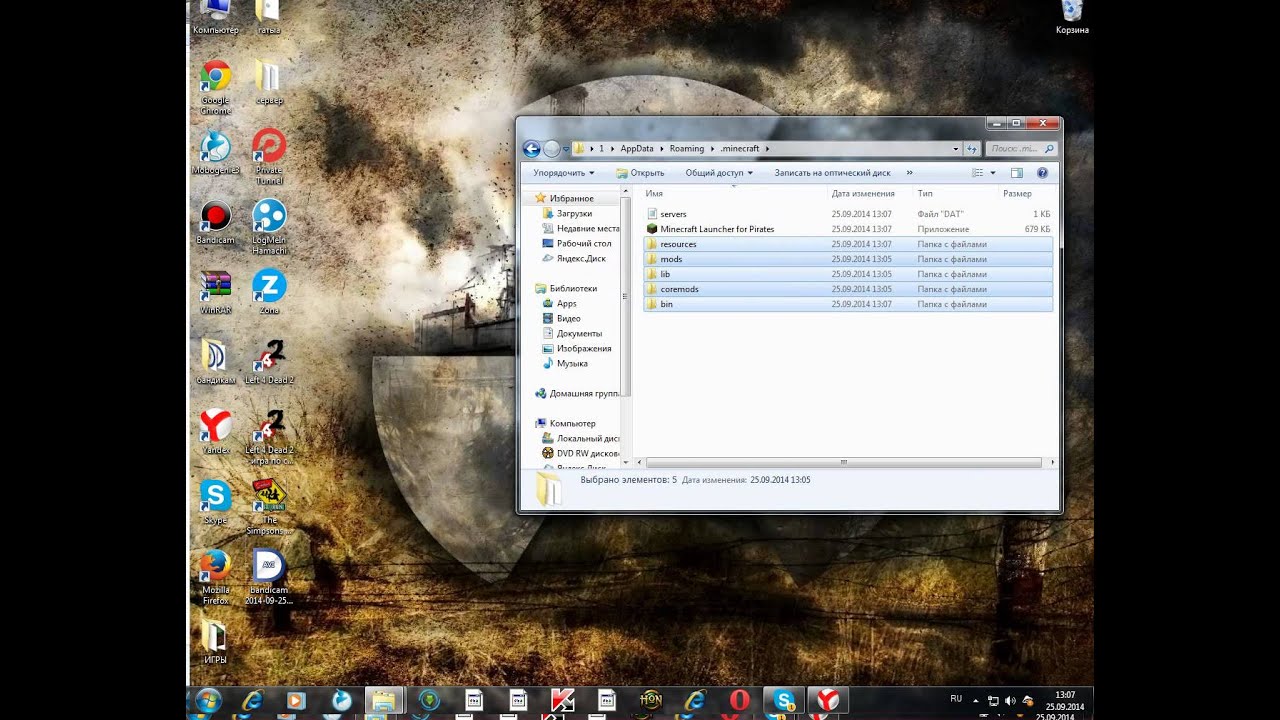Show more toolbar commands via double chevron

point(909,173)
